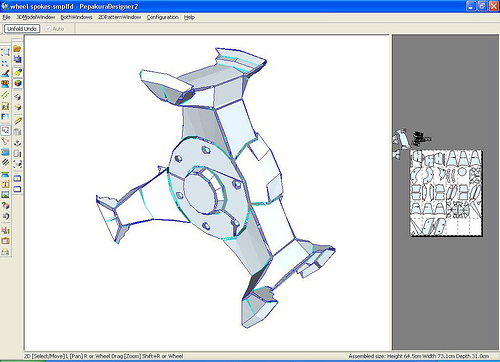500x362 pixels.
Task: Click the landscape picture image icon
Action: tap(5, 195)
